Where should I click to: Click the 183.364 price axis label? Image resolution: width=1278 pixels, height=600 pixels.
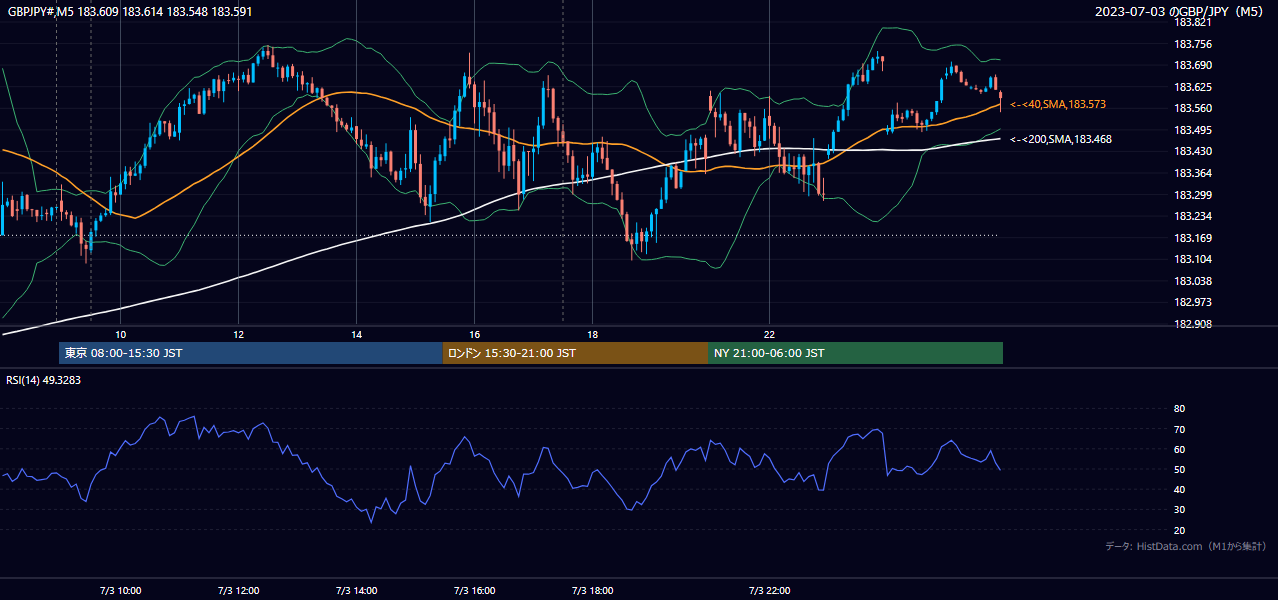click(1192, 173)
